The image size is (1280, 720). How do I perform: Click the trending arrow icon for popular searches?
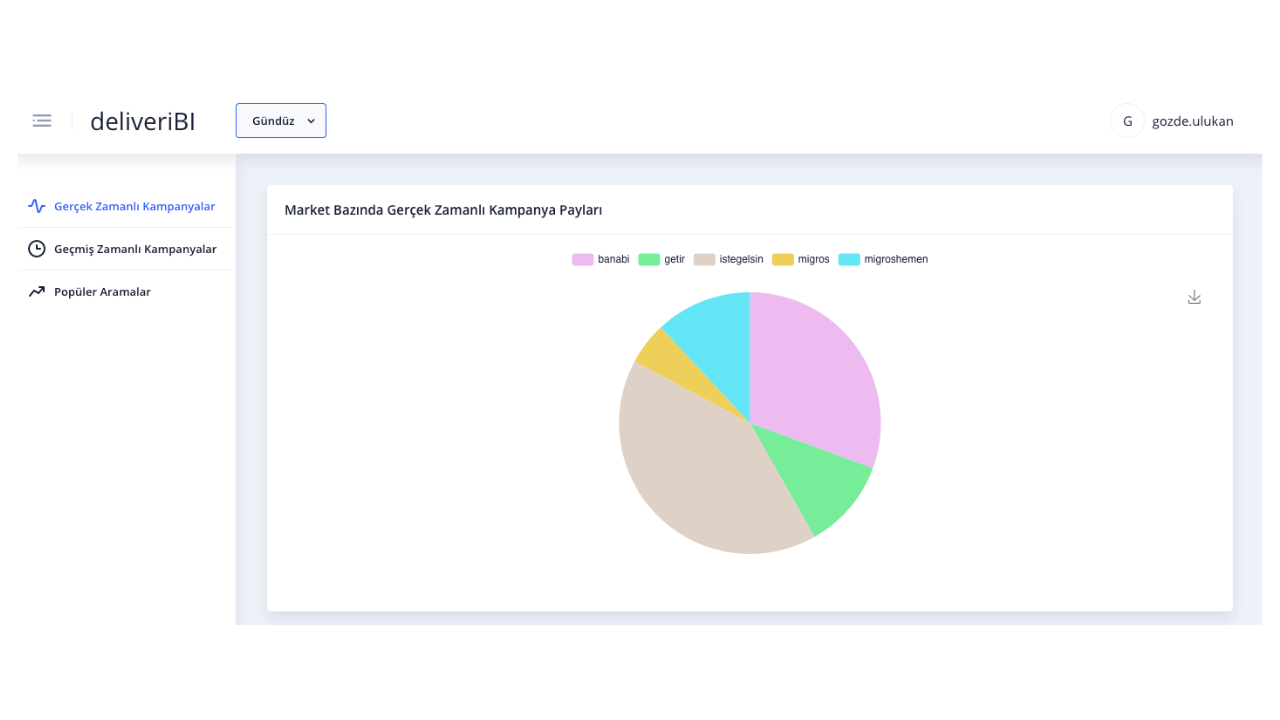point(37,292)
